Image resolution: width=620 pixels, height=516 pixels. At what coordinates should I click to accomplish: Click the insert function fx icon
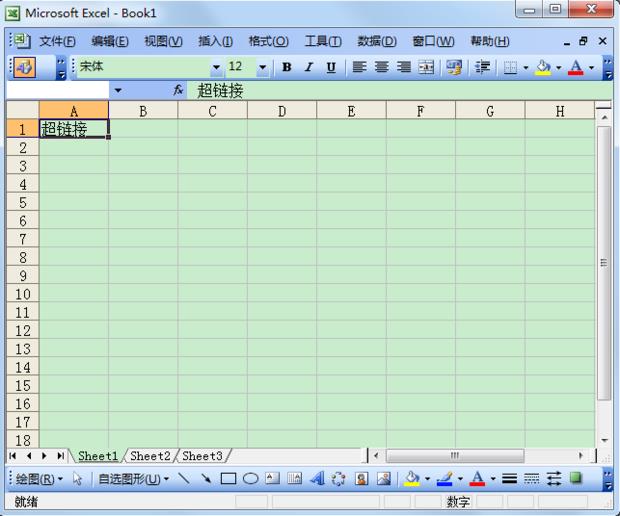(178, 90)
